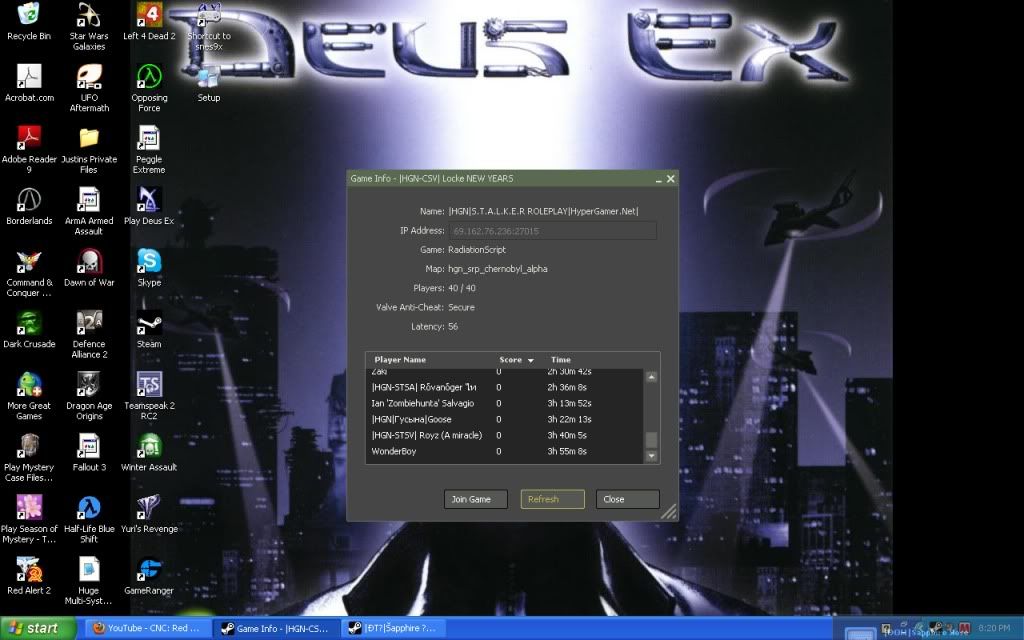1024x640 pixels.
Task: Select the Goose player row
Action: (x=504, y=419)
